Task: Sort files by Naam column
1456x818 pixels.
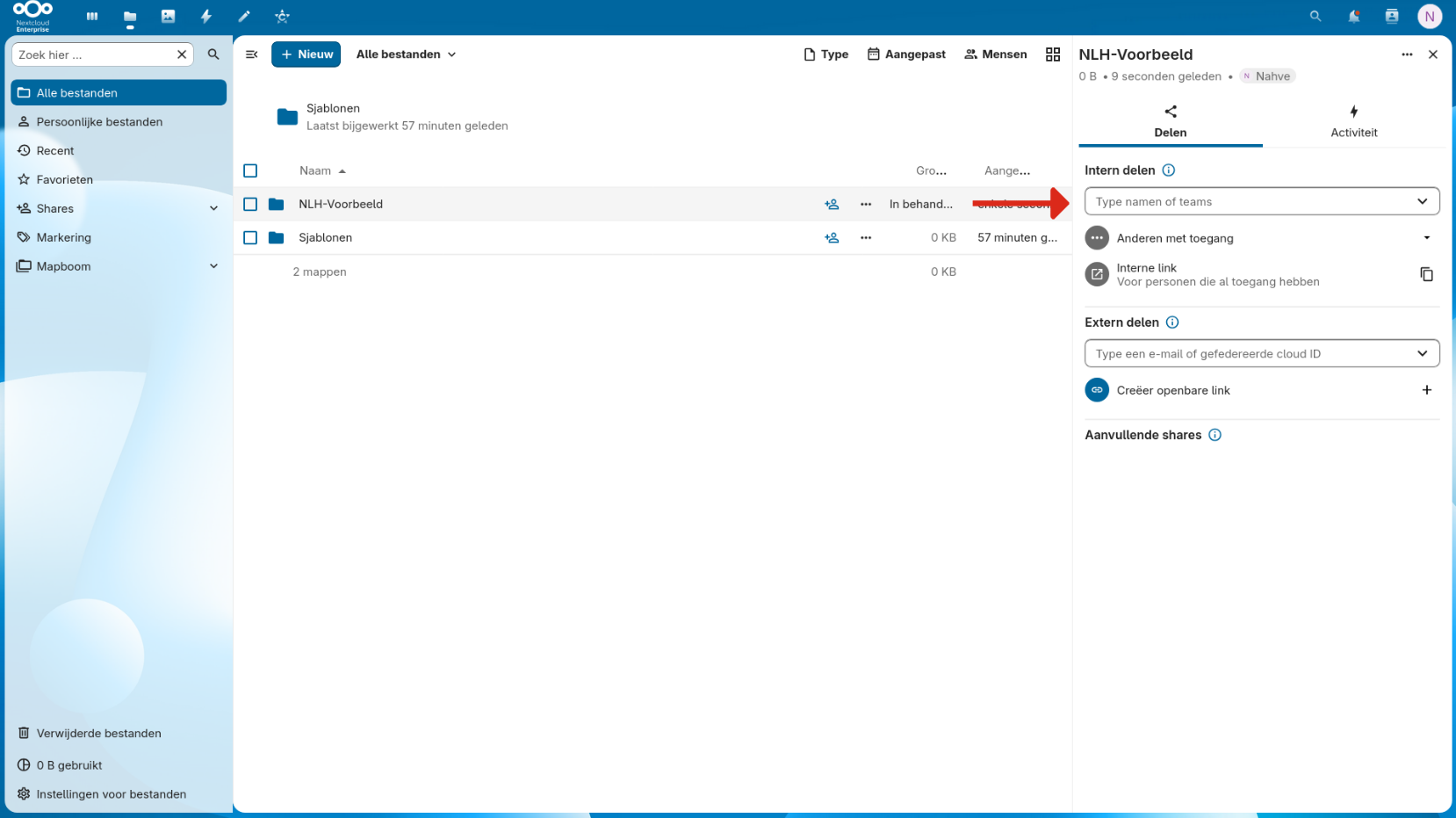Action: click(x=322, y=170)
